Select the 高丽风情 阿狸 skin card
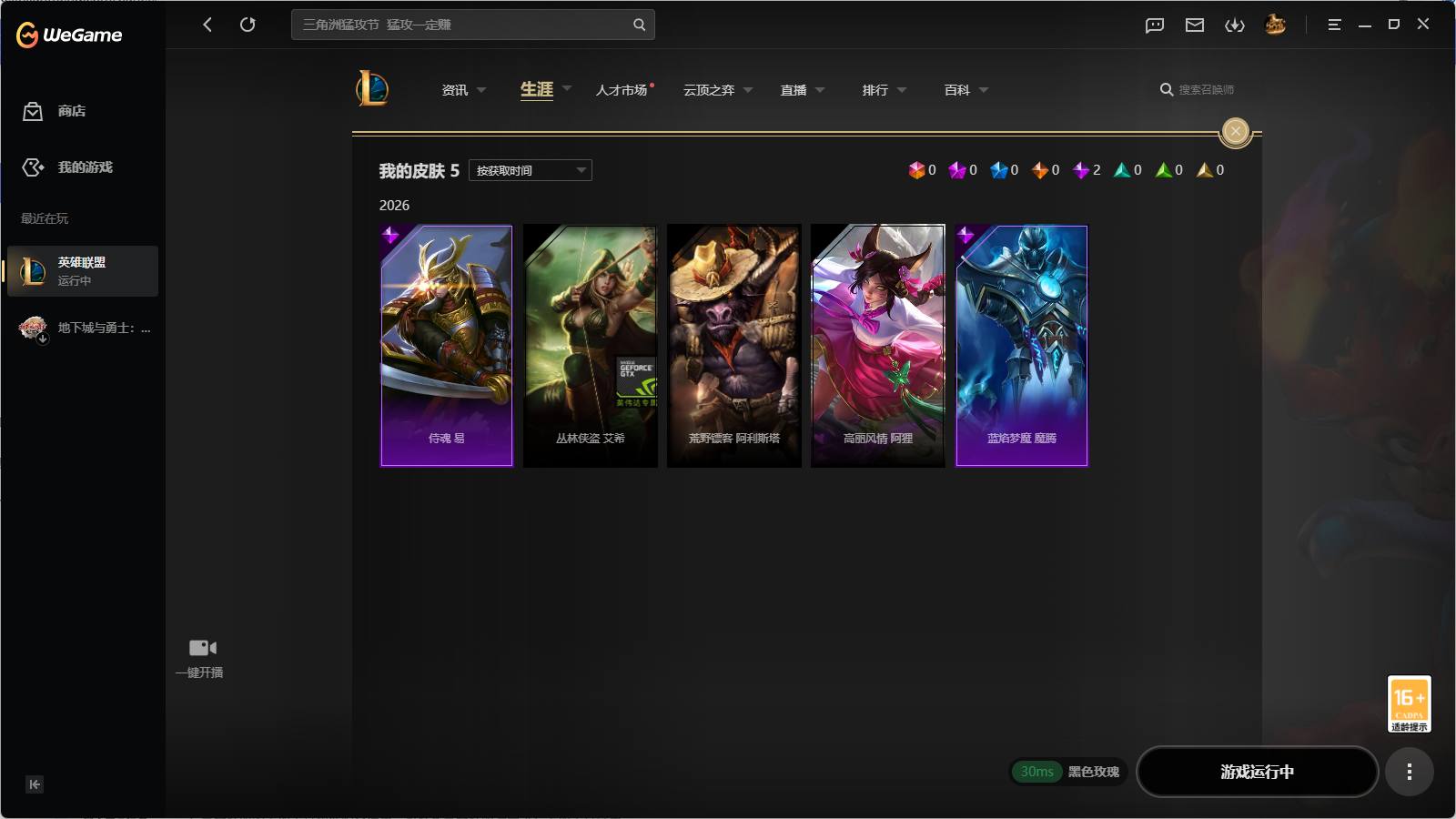Viewport: 1456px width, 819px height. click(878, 346)
